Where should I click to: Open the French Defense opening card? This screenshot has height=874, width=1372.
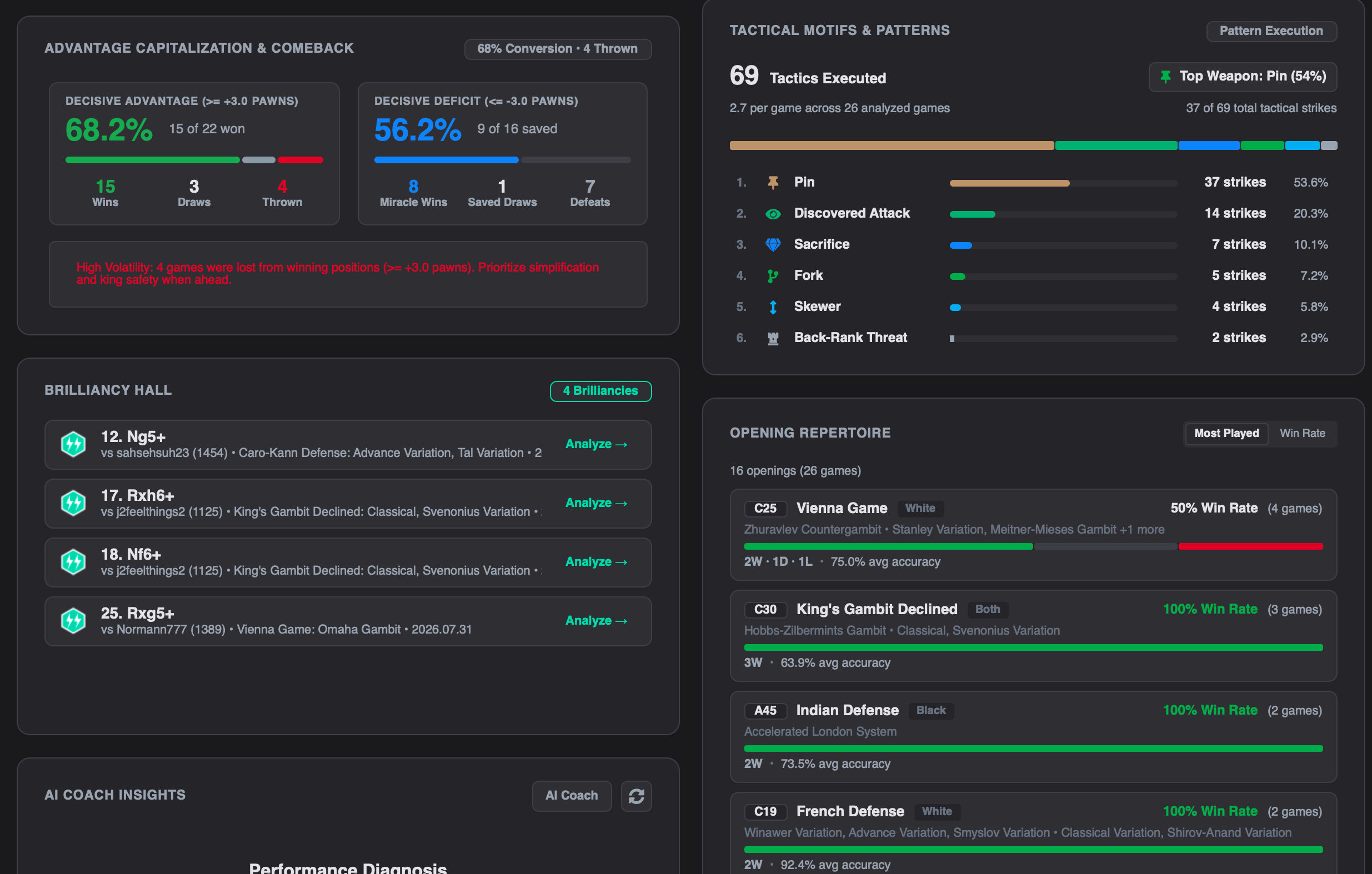(x=1033, y=833)
